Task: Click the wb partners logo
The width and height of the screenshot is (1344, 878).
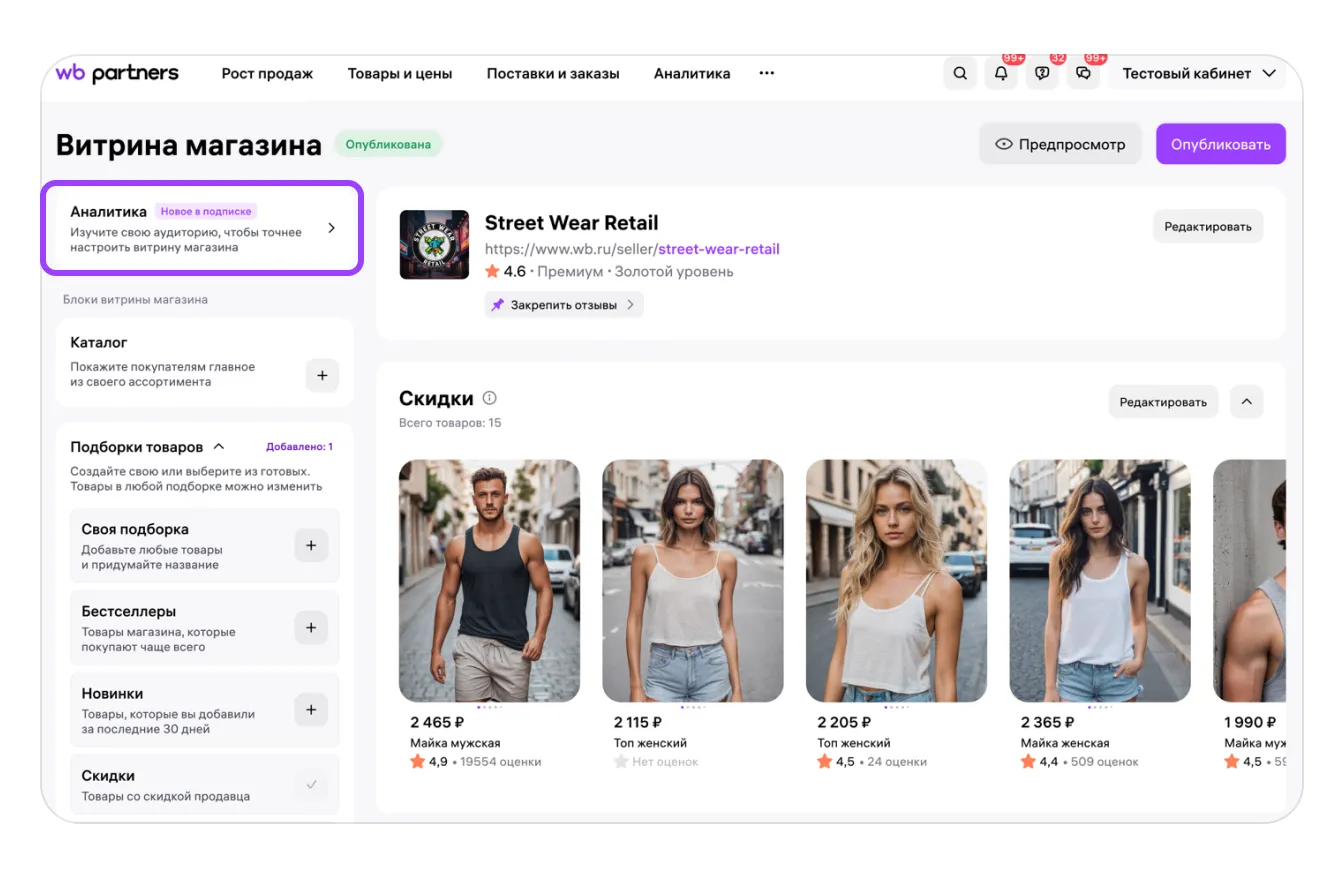Action: pyautogui.click(x=117, y=73)
